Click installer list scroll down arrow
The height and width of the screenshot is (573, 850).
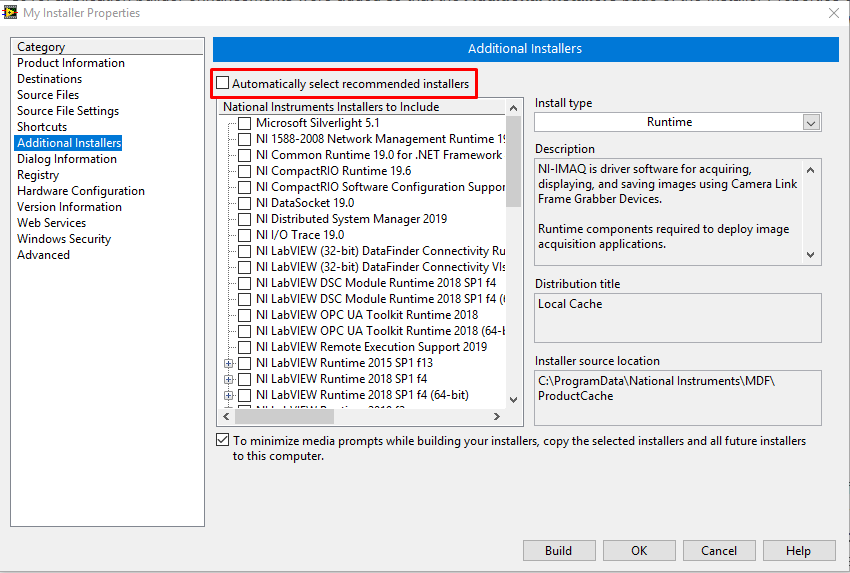click(513, 400)
